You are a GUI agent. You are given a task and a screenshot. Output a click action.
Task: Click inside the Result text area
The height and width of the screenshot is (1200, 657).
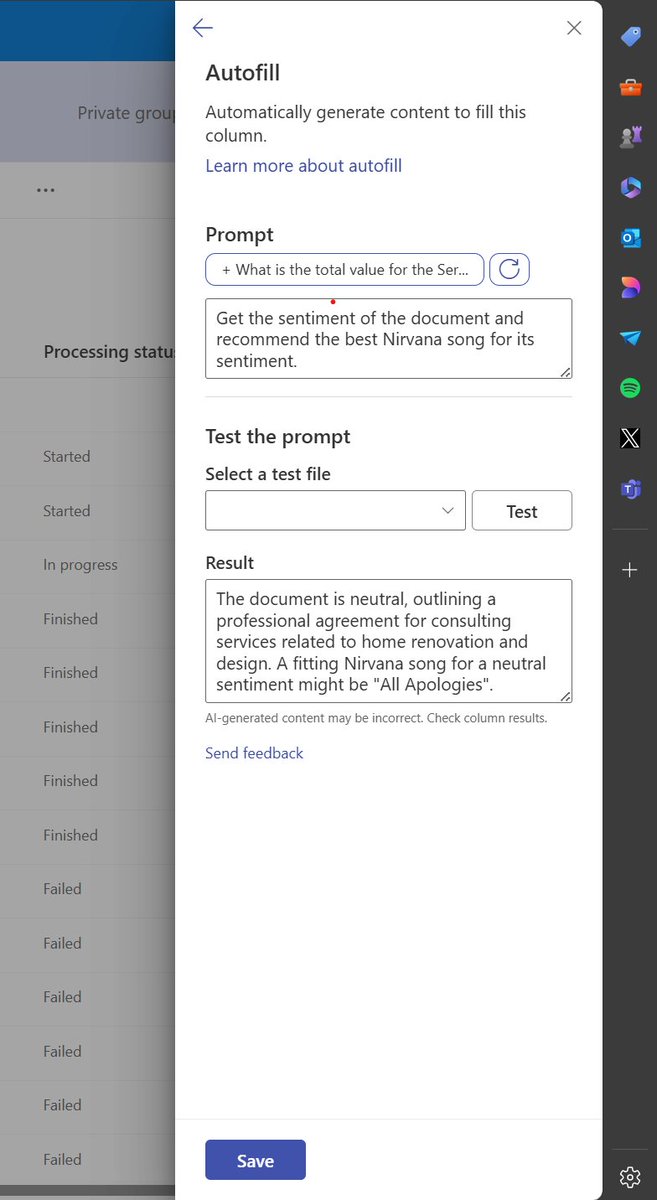(x=389, y=641)
